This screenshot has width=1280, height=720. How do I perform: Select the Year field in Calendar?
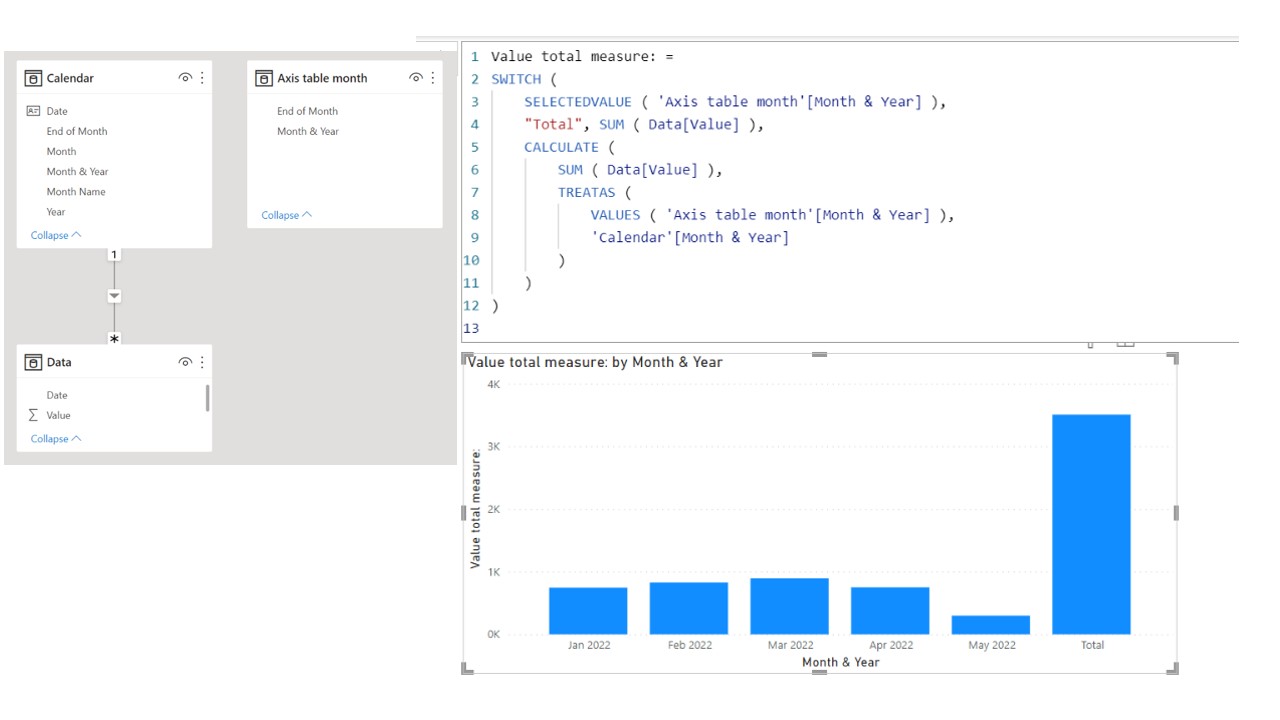(56, 211)
